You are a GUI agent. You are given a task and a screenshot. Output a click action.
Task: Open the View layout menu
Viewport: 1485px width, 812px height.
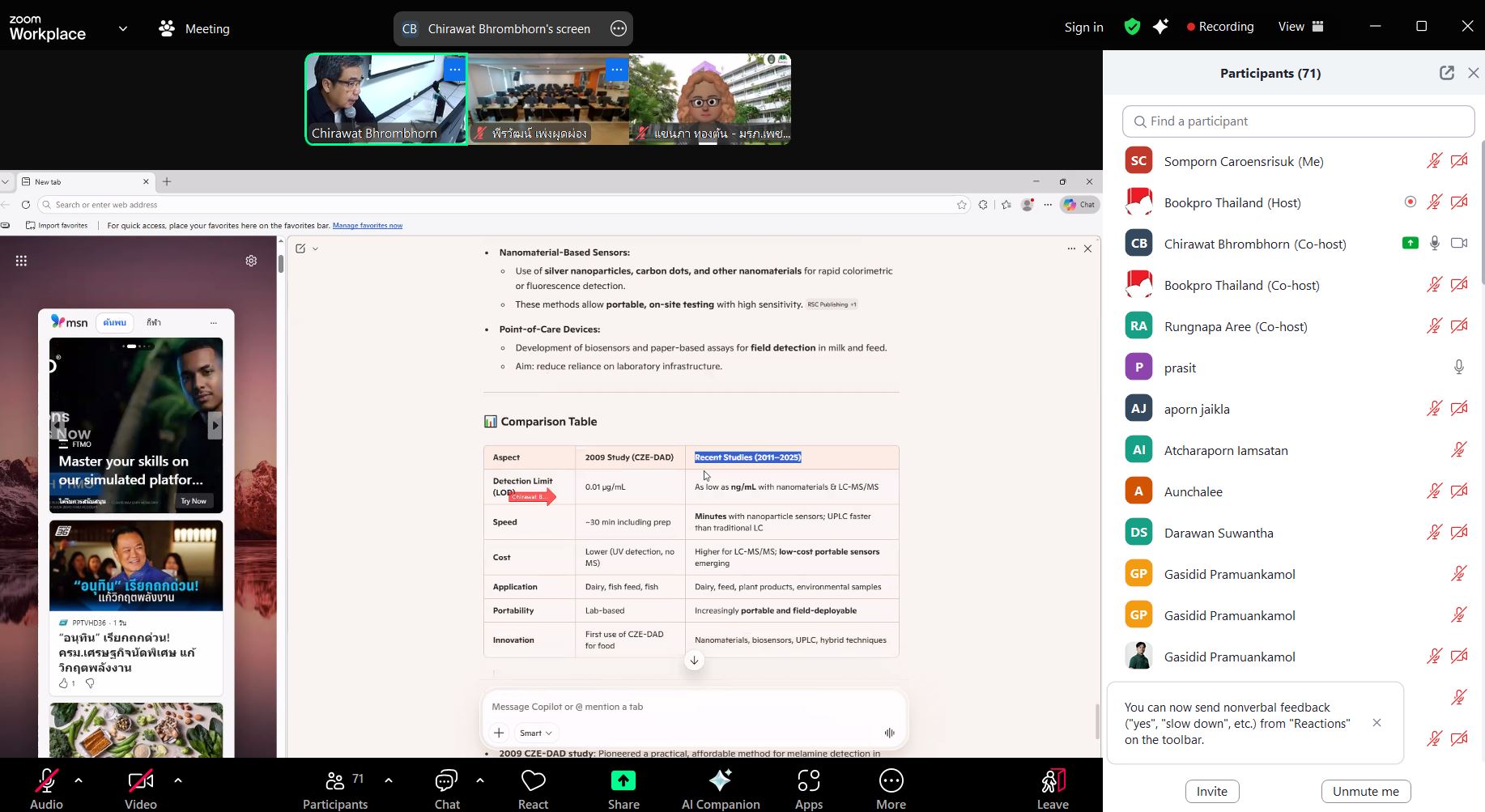1300,27
